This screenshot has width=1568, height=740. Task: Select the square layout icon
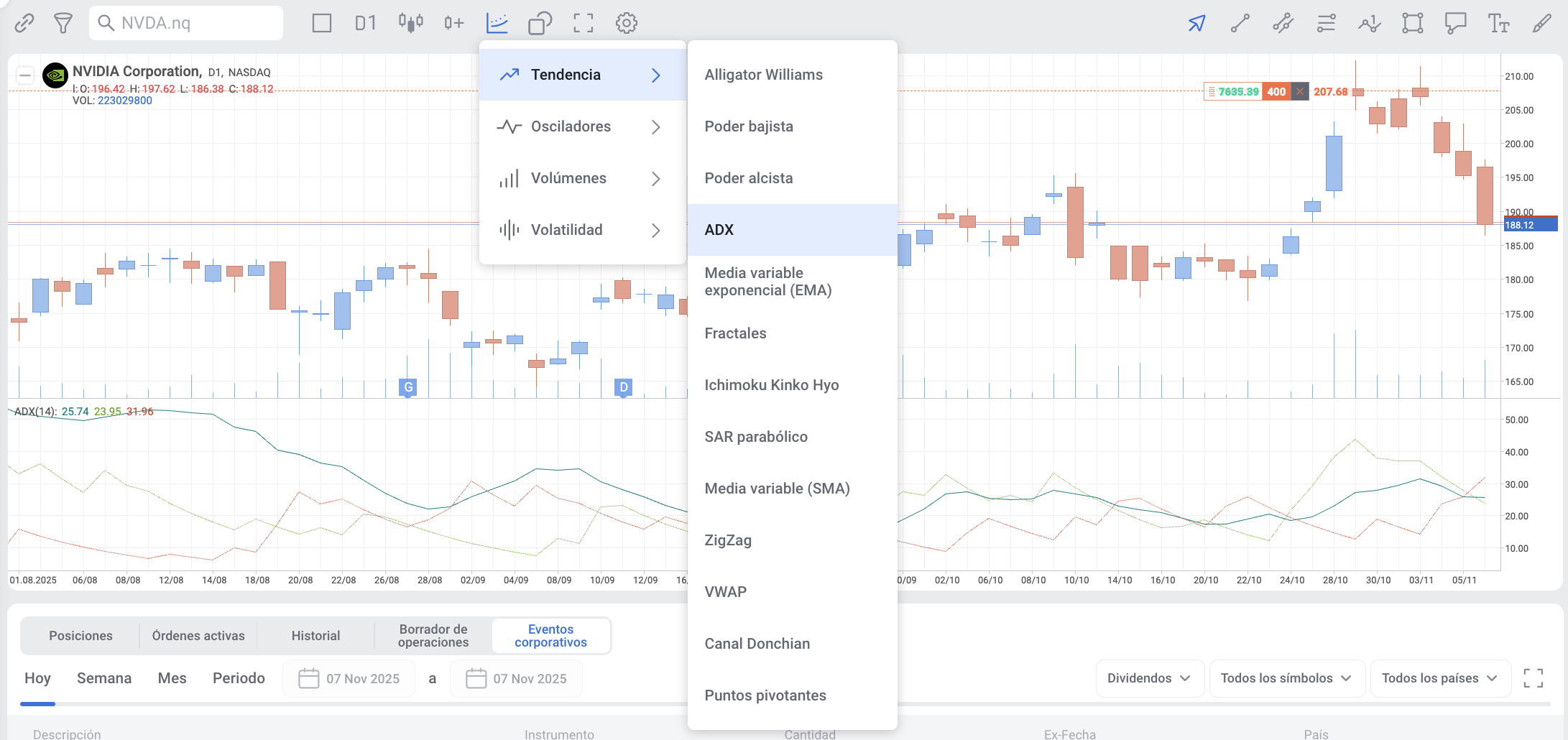tap(322, 23)
